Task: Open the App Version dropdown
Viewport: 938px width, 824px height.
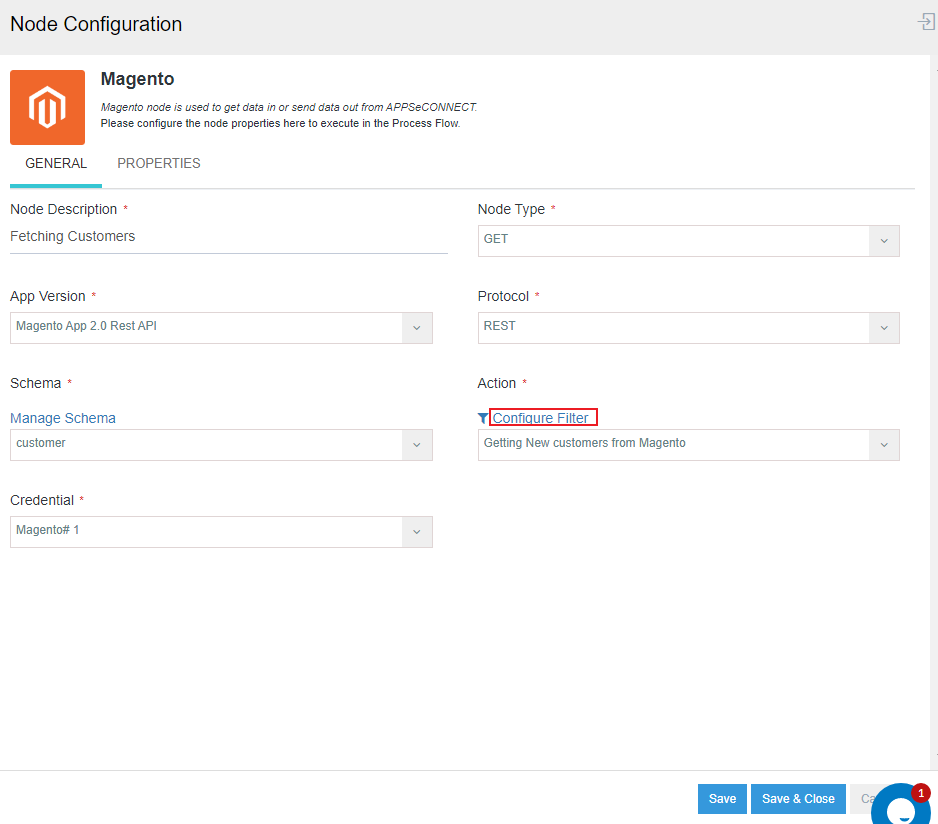Action: pyautogui.click(x=417, y=328)
